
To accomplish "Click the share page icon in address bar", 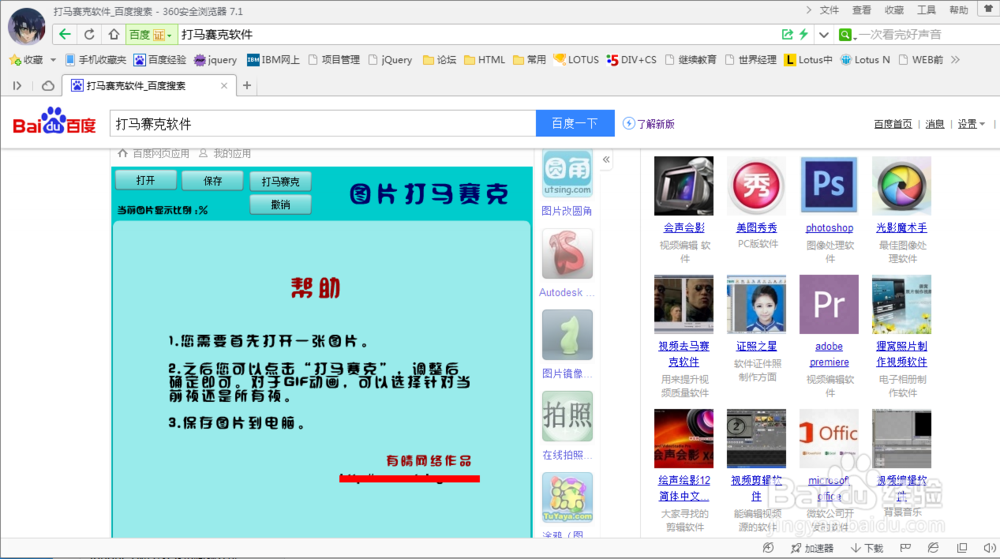I will click(787, 34).
